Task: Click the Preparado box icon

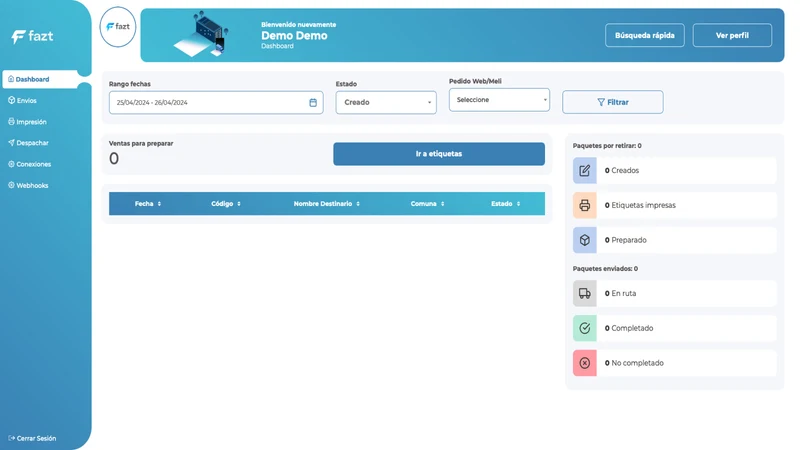Action: click(x=585, y=240)
